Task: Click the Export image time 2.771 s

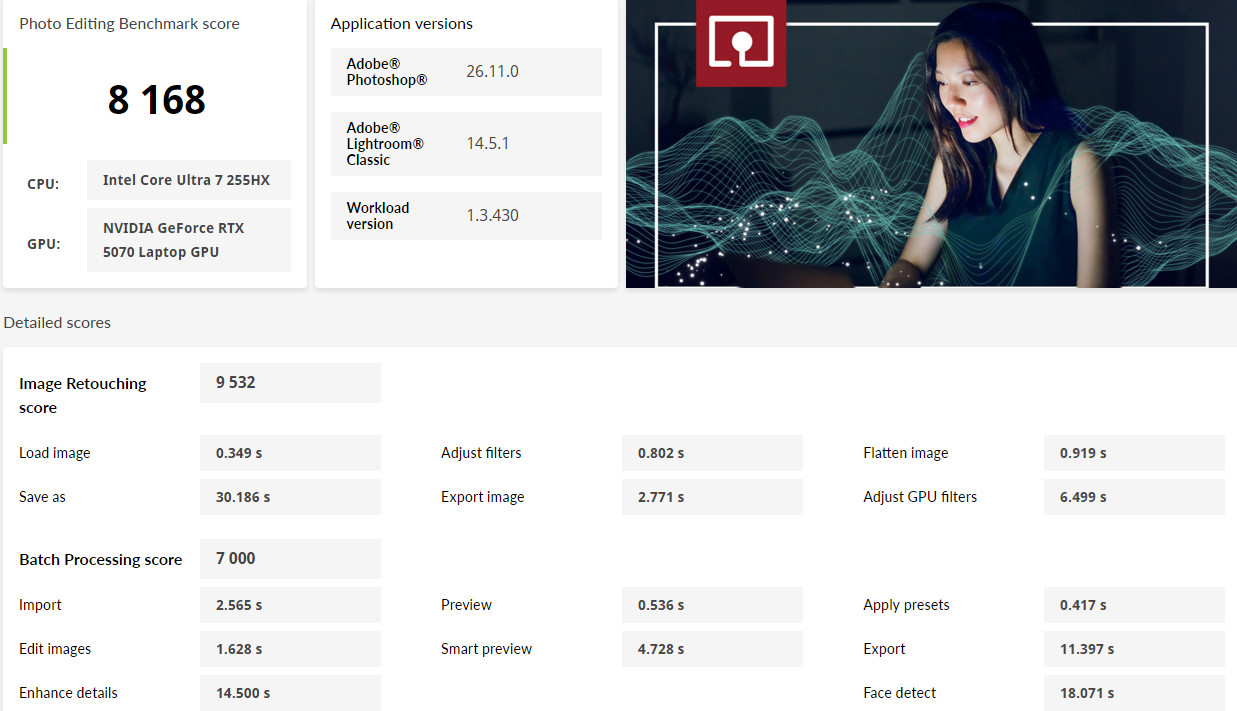Action: [712, 497]
